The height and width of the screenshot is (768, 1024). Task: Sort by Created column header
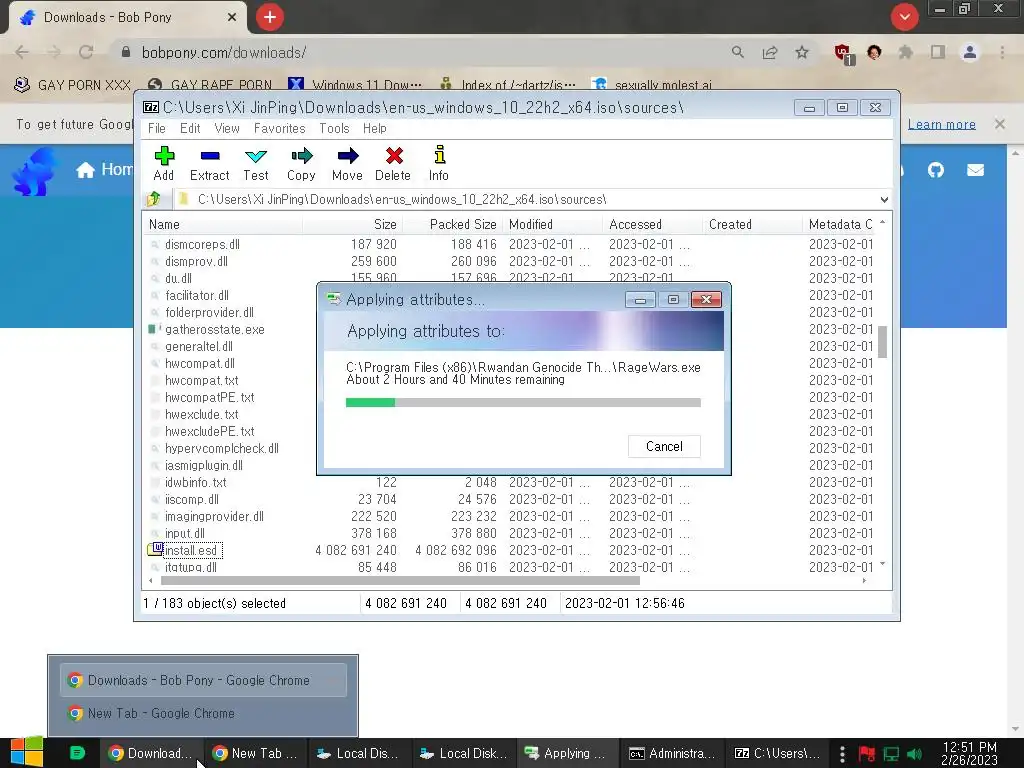pyautogui.click(x=730, y=224)
